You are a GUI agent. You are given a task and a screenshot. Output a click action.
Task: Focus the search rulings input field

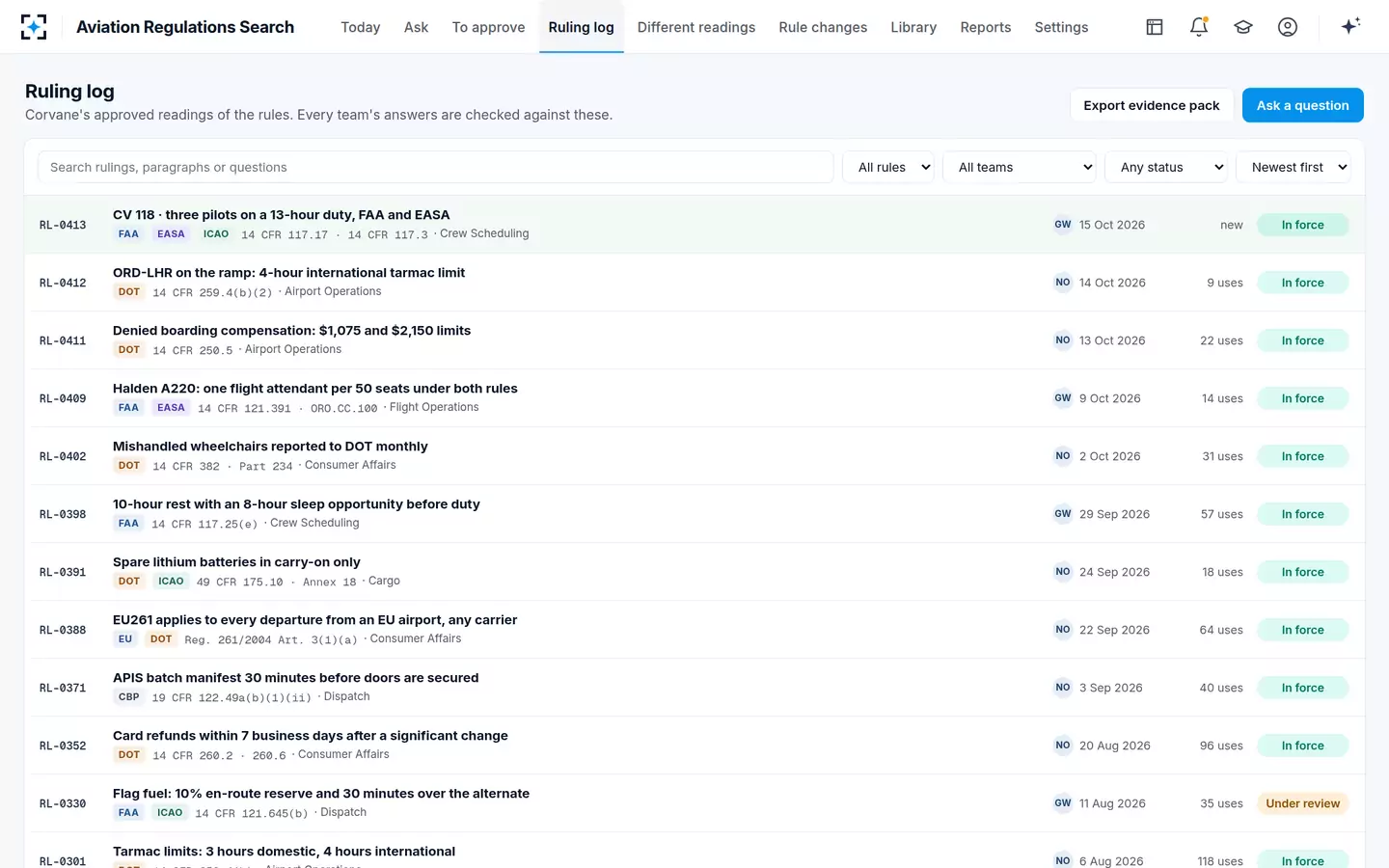click(436, 167)
